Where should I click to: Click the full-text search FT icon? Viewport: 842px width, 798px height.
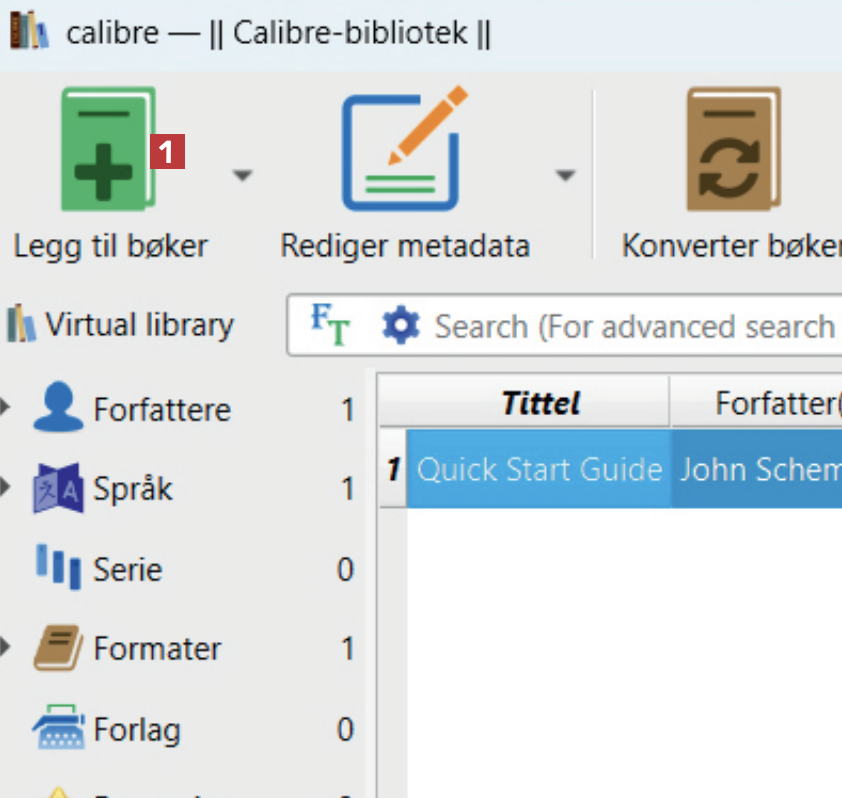click(x=329, y=324)
